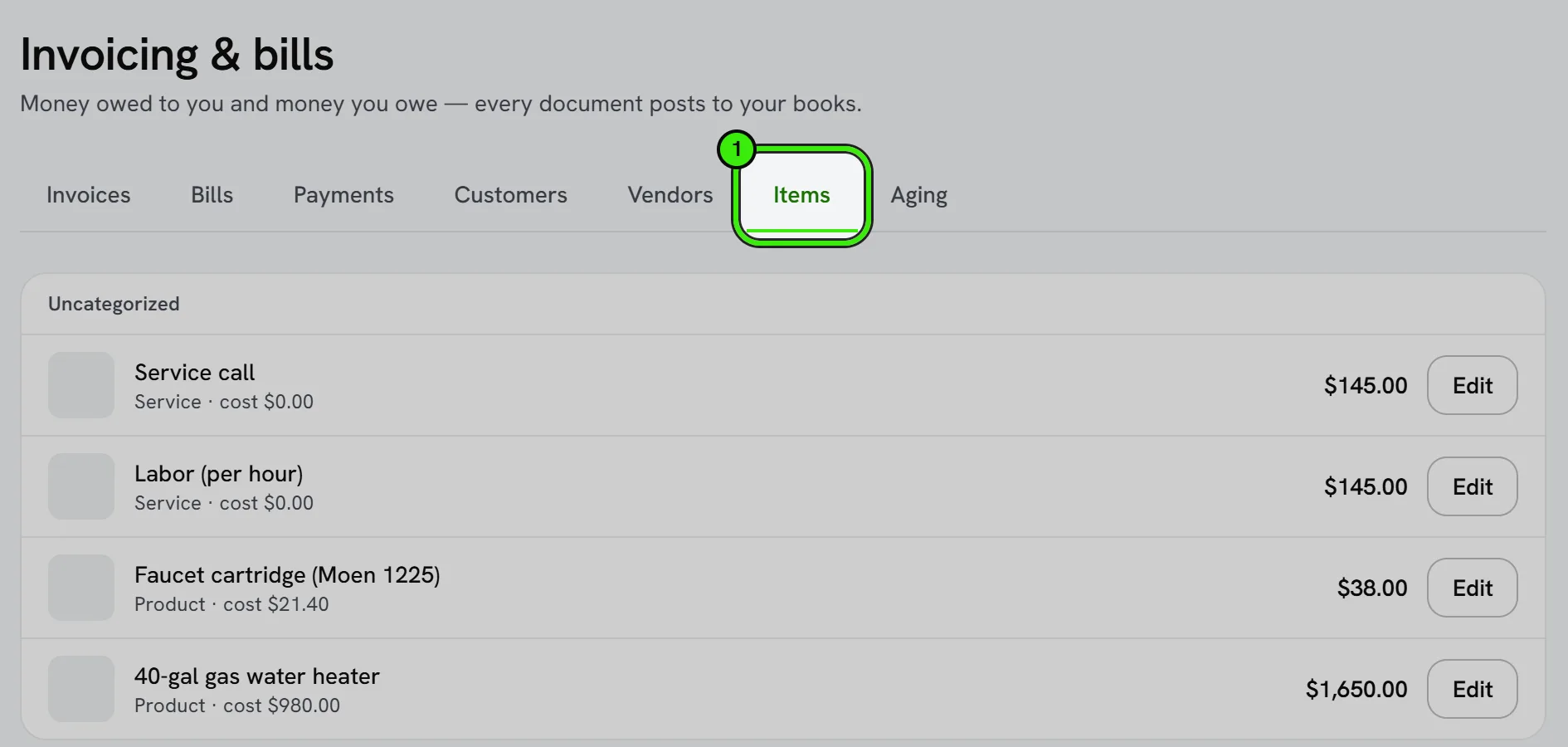Screen dimensions: 1568x747
Task: Select the 'Labor (per hour)' item name
Action: click(219, 474)
